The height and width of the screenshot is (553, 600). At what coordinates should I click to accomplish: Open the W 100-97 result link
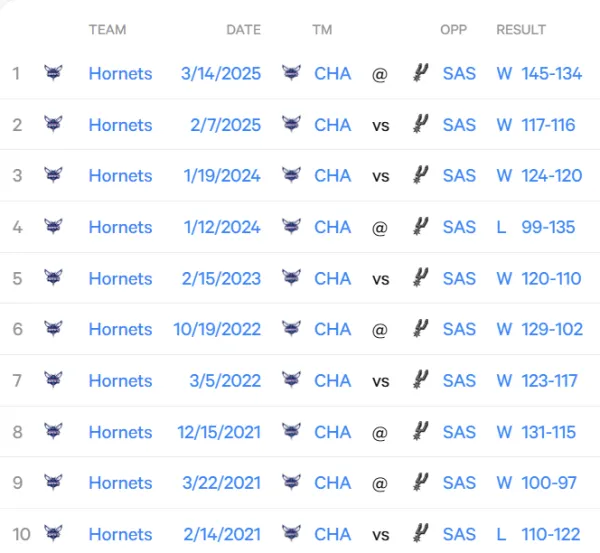[536, 483]
